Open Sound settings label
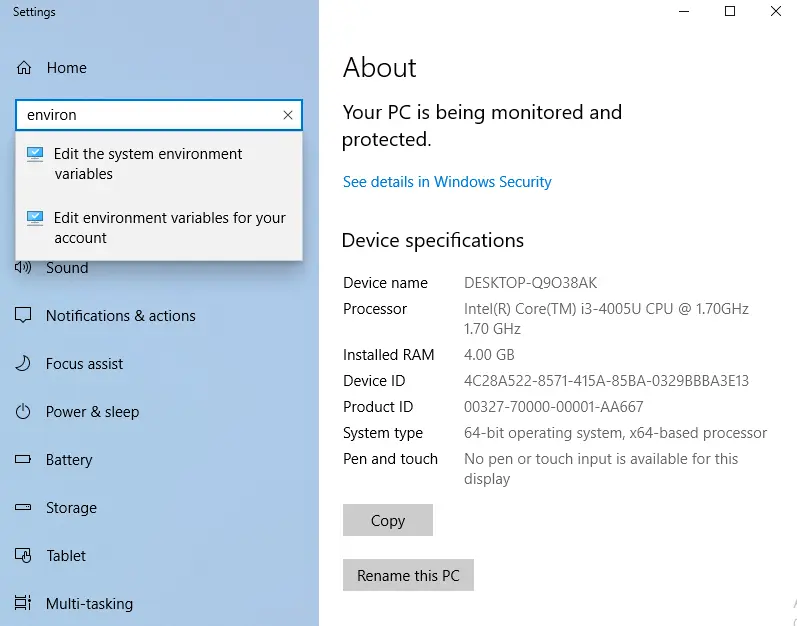The width and height of the screenshot is (797, 626). coord(67,268)
